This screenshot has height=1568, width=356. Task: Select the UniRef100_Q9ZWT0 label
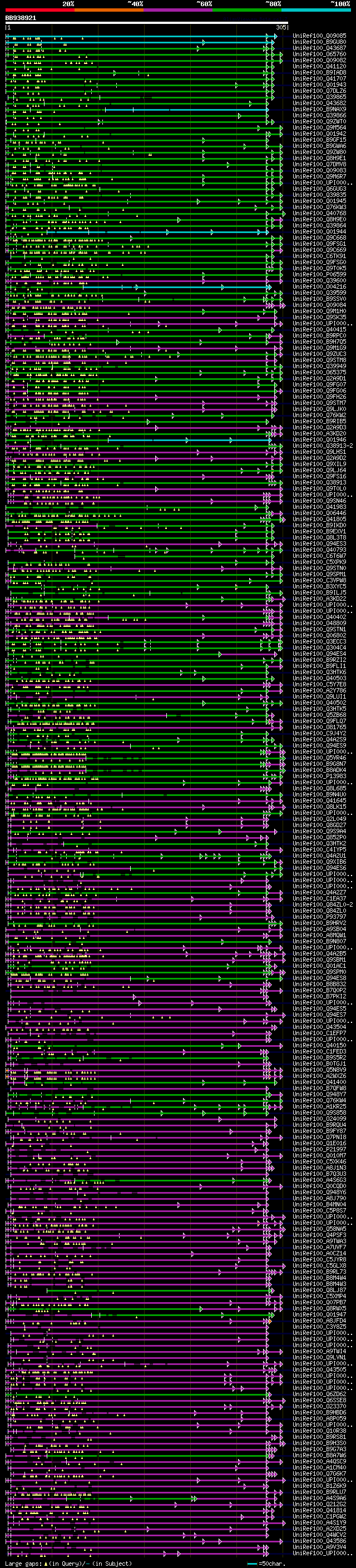pyautogui.click(x=319, y=121)
